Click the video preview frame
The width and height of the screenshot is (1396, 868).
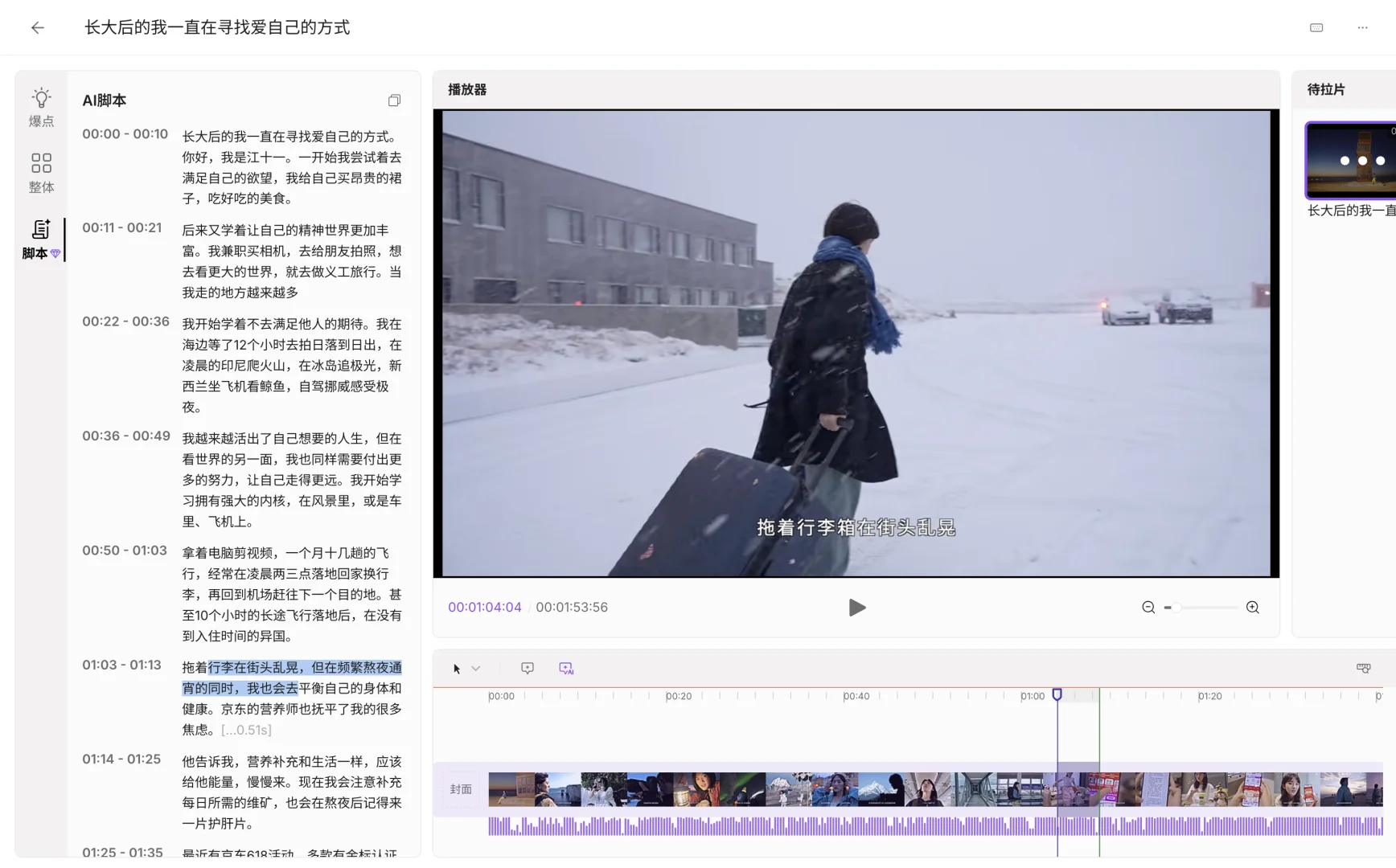pos(856,343)
